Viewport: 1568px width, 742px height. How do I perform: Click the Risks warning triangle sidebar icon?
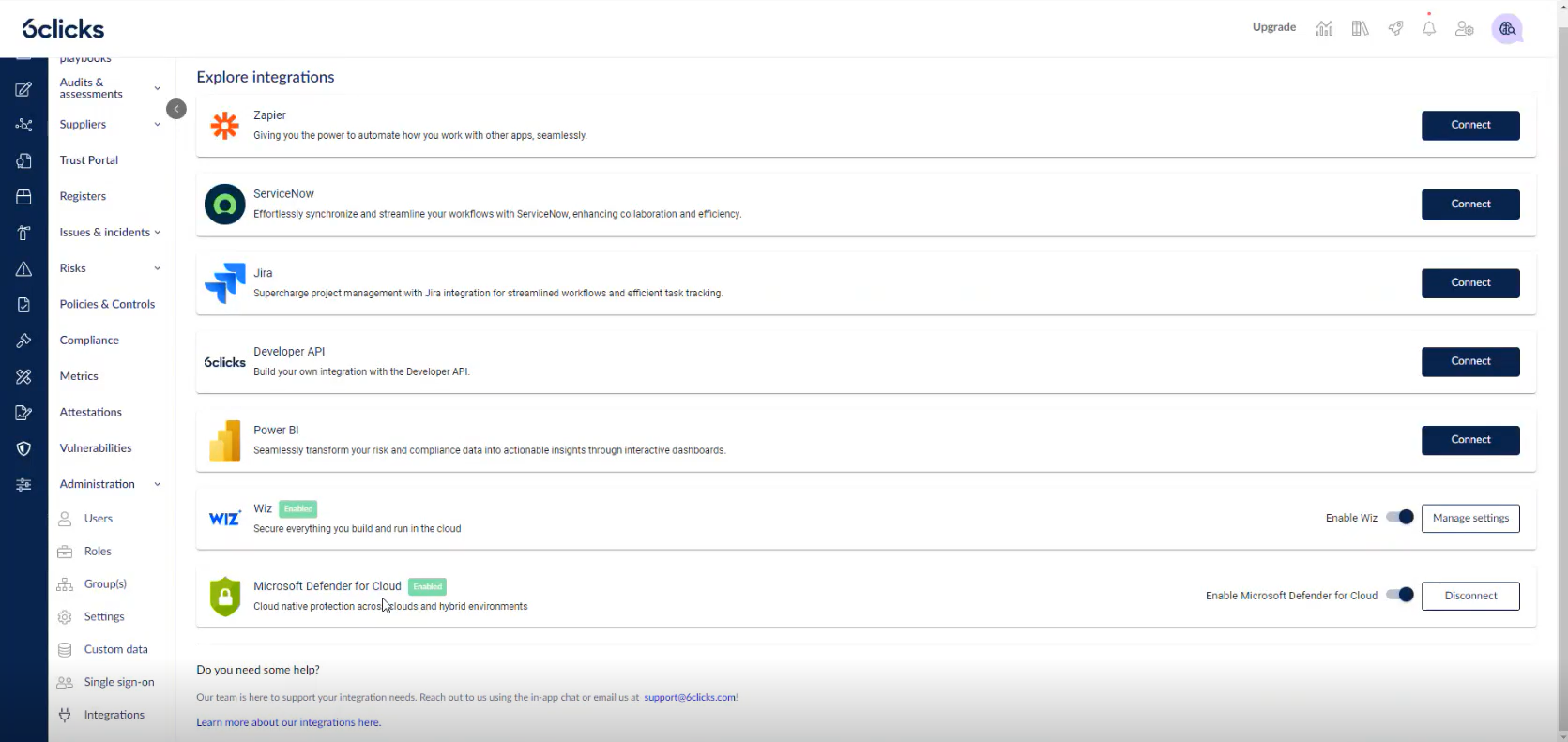(23, 269)
